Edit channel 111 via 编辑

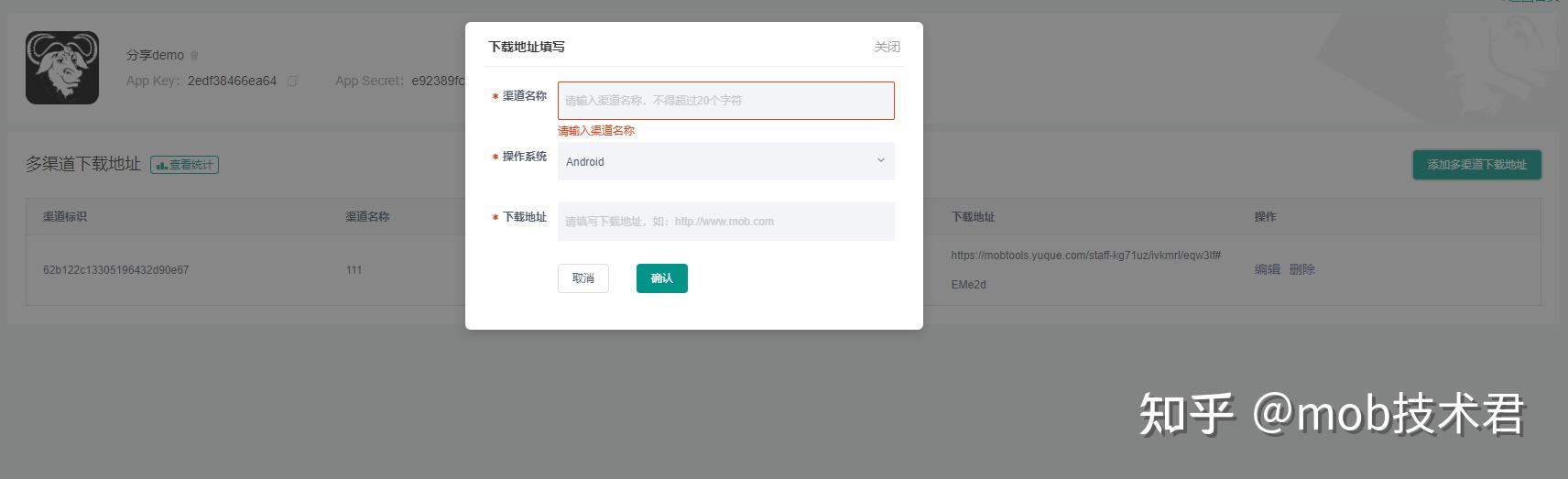coord(1268,269)
